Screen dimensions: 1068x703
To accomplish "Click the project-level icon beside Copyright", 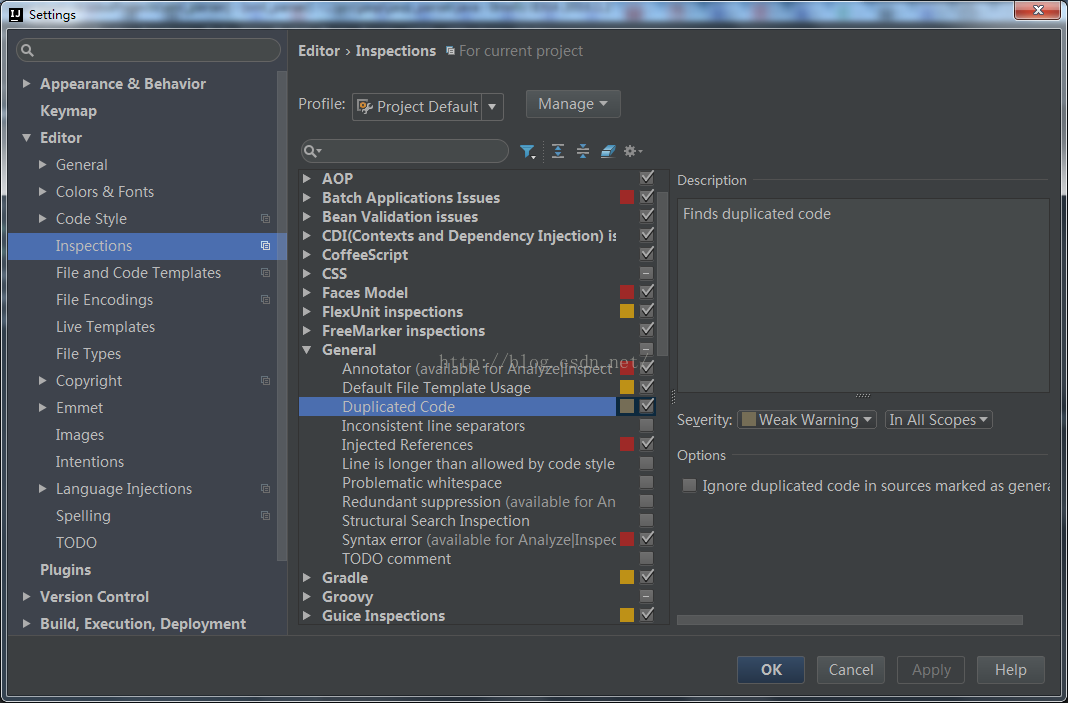I will tap(266, 381).
